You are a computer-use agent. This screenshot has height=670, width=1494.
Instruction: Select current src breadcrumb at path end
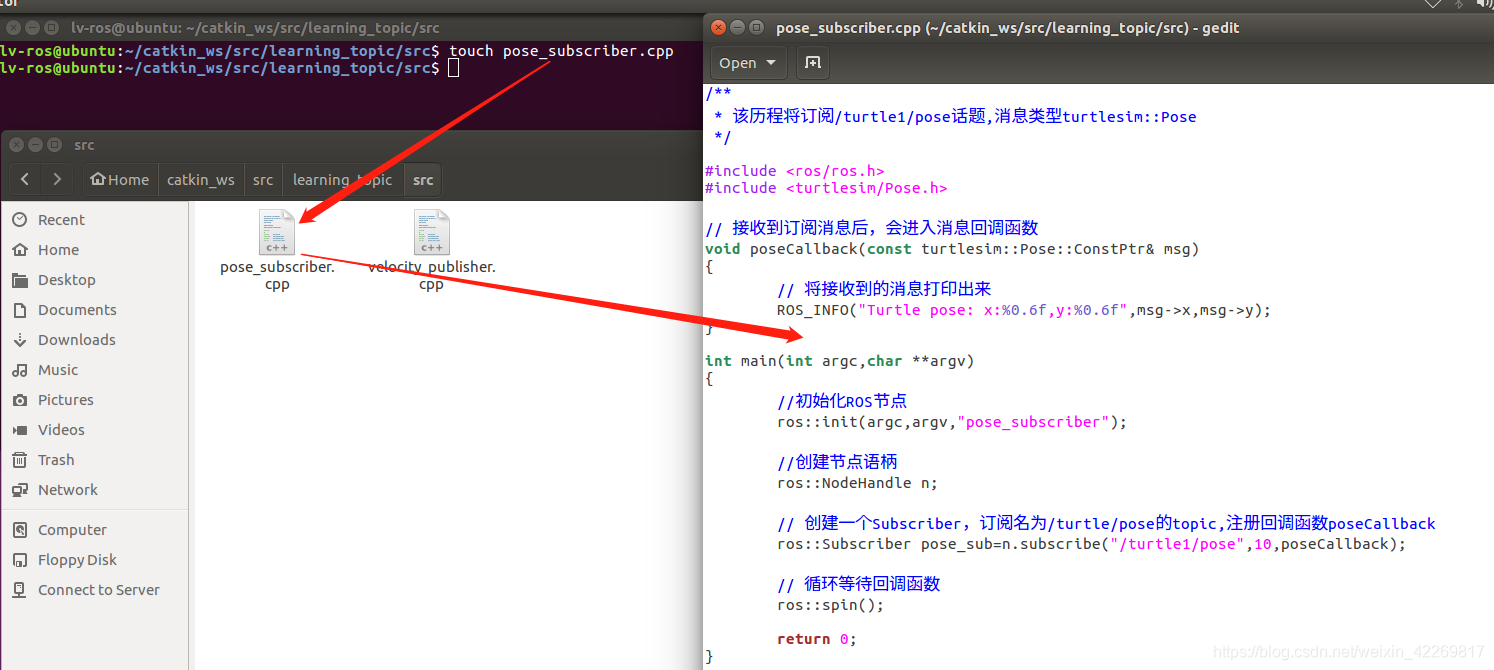coord(423,180)
